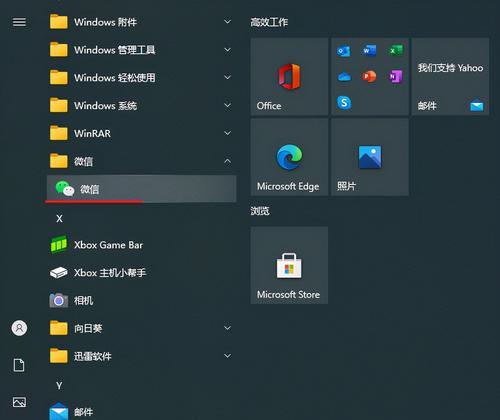The height and width of the screenshot is (420, 500).
Task: Open Skype from the Office apps tile
Action: (344, 103)
